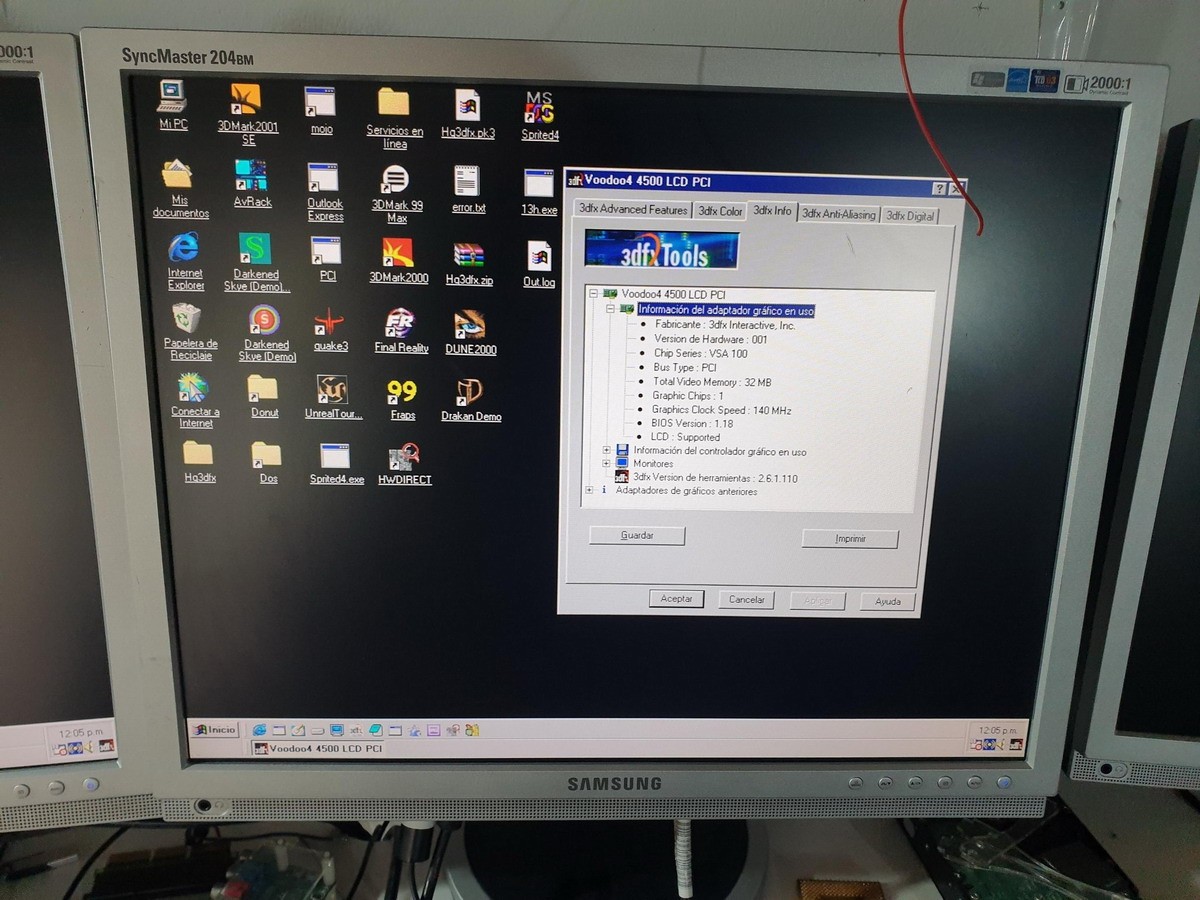Start Fraps using its desktop icon
1200x900 pixels.
(x=402, y=390)
